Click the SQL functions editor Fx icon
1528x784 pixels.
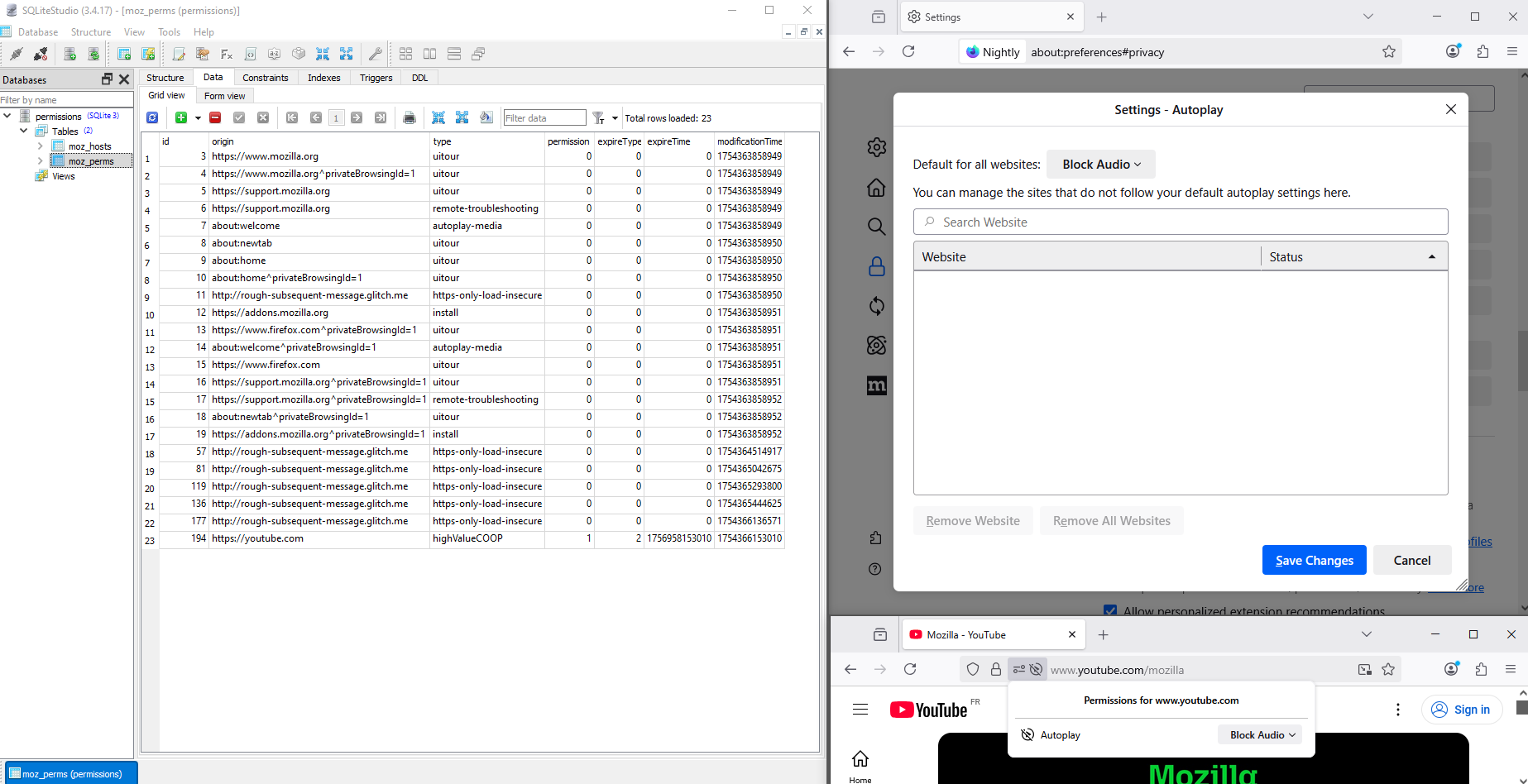[227, 55]
